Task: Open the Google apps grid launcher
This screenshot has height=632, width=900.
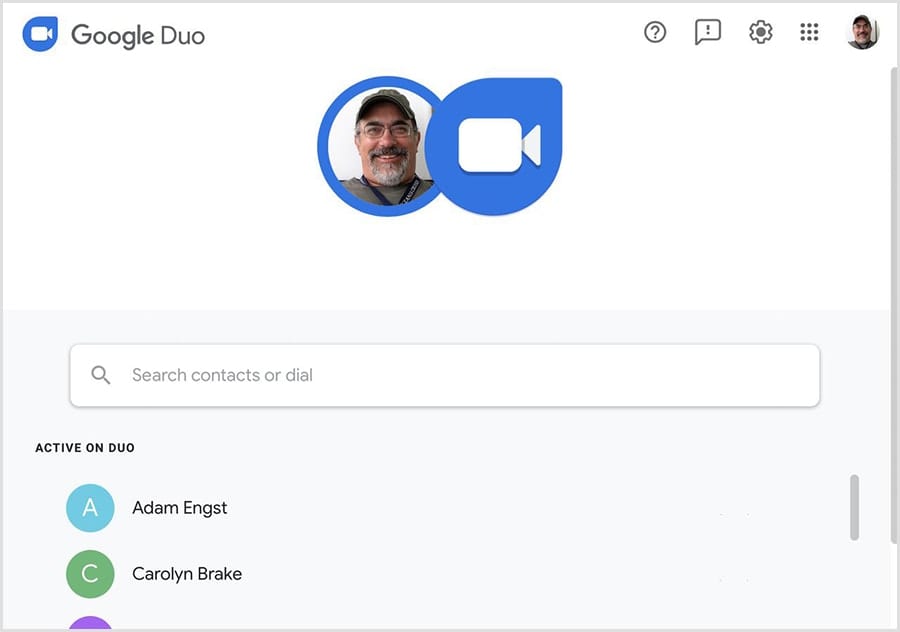Action: pyautogui.click(x=810, y=33)
